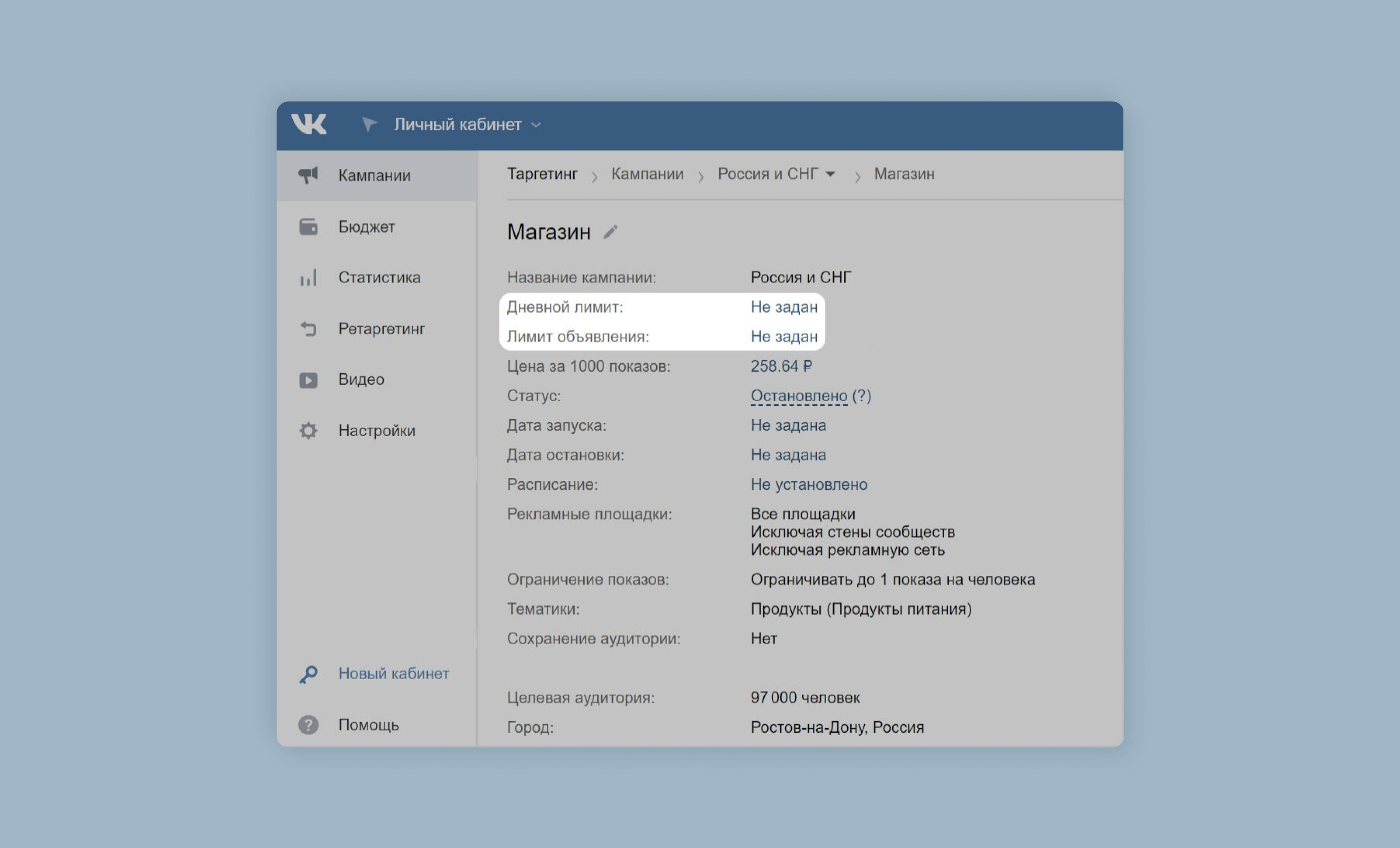The height and width of the screenshot is (848, 1400).
Task: Click the VK logo in the header
Action: point(309,124)
